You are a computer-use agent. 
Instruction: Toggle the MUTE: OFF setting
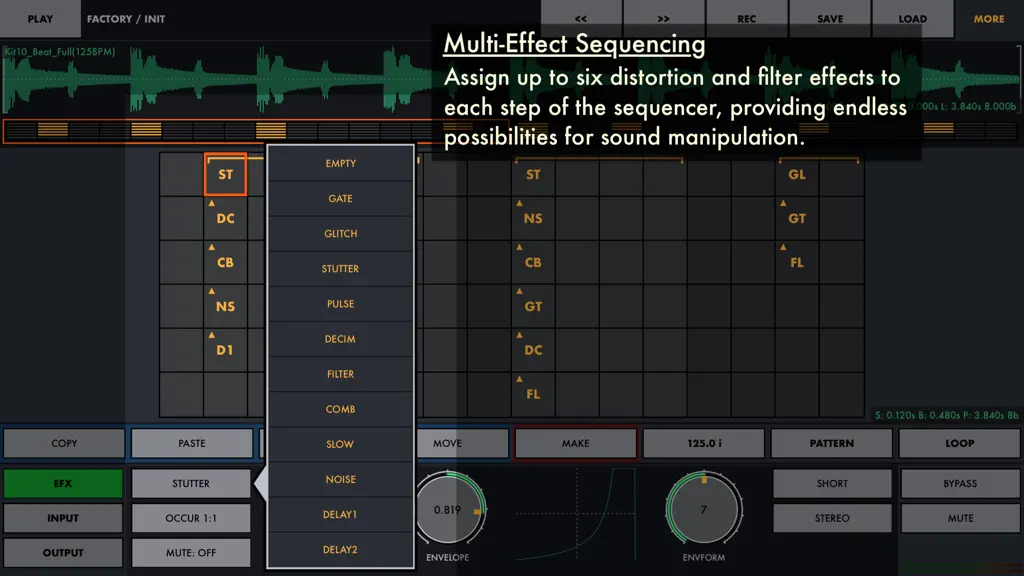coord(191,553)
